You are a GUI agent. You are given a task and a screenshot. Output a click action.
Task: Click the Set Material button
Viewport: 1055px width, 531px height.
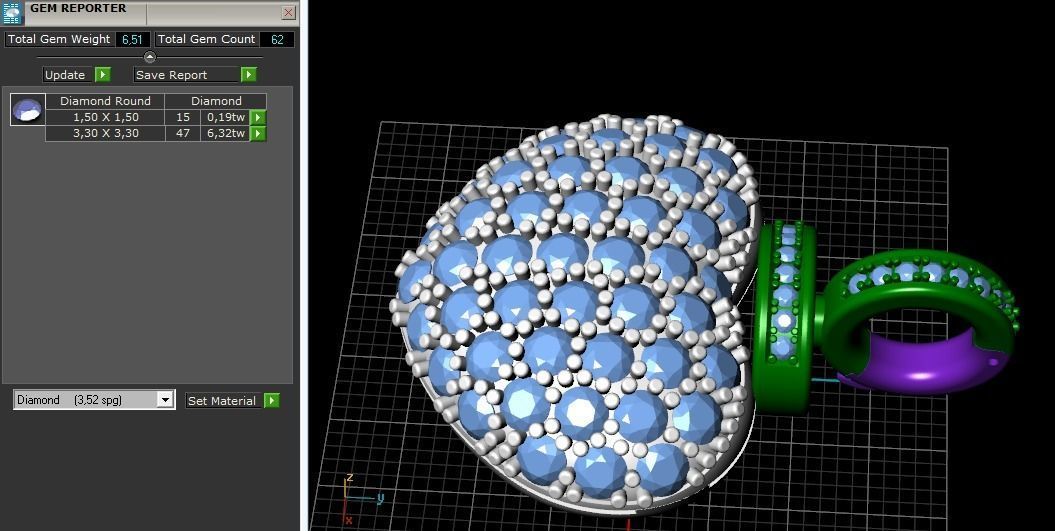pyautogui.click(x=222, y=400)
